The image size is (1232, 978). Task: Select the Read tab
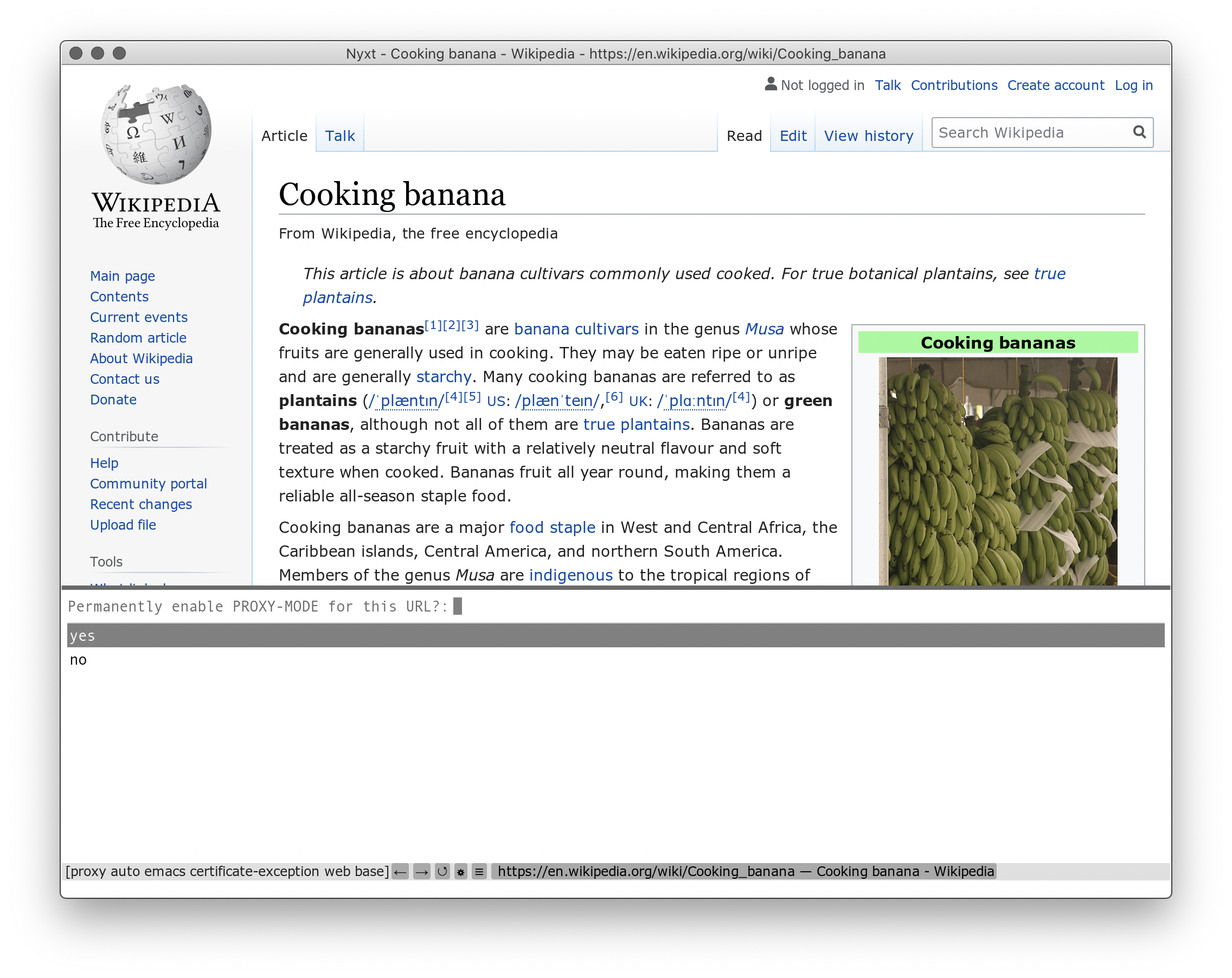(744, 136)
